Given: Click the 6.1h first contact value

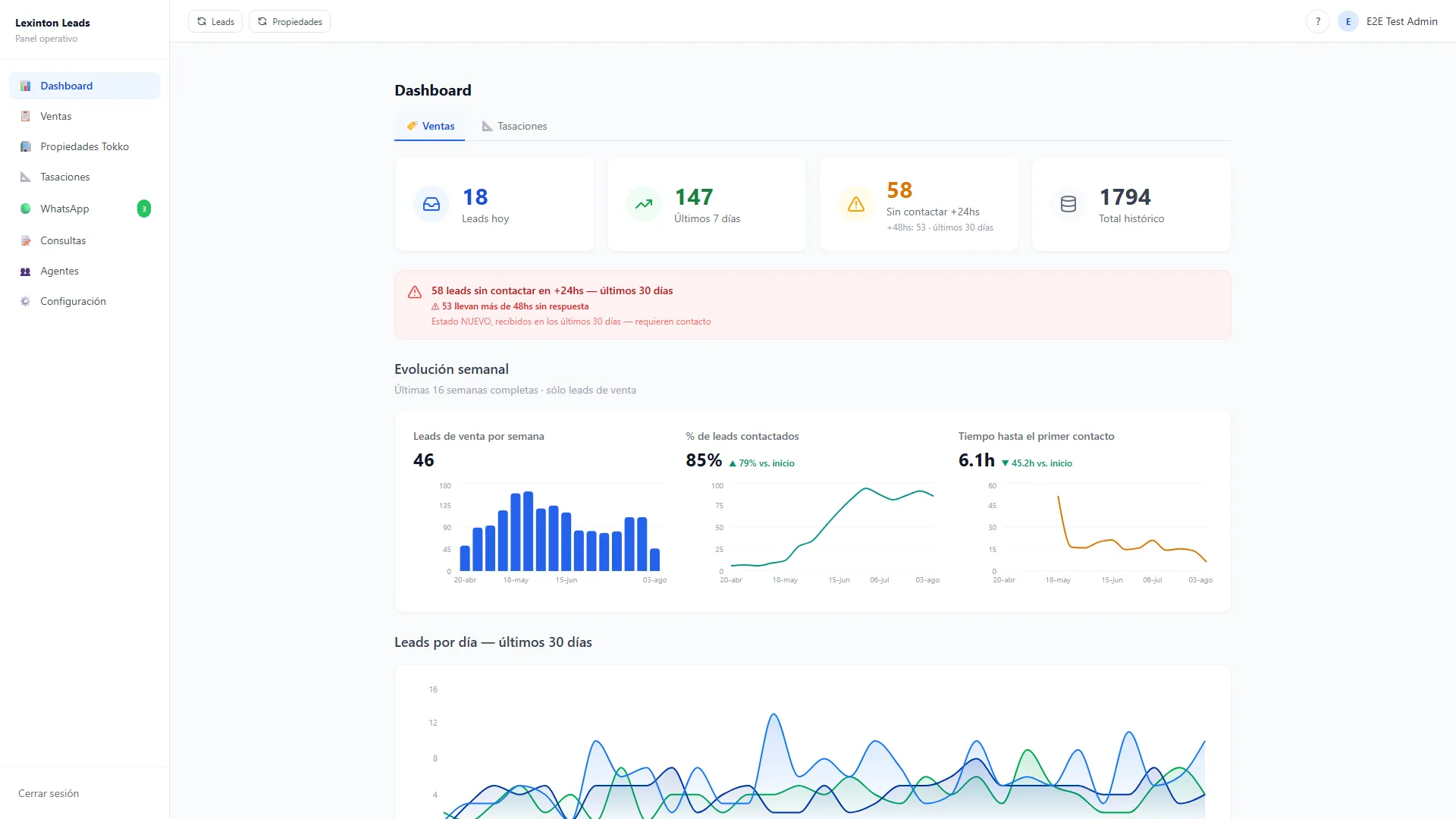Looking at the screenshot, I should pos(977,460).
